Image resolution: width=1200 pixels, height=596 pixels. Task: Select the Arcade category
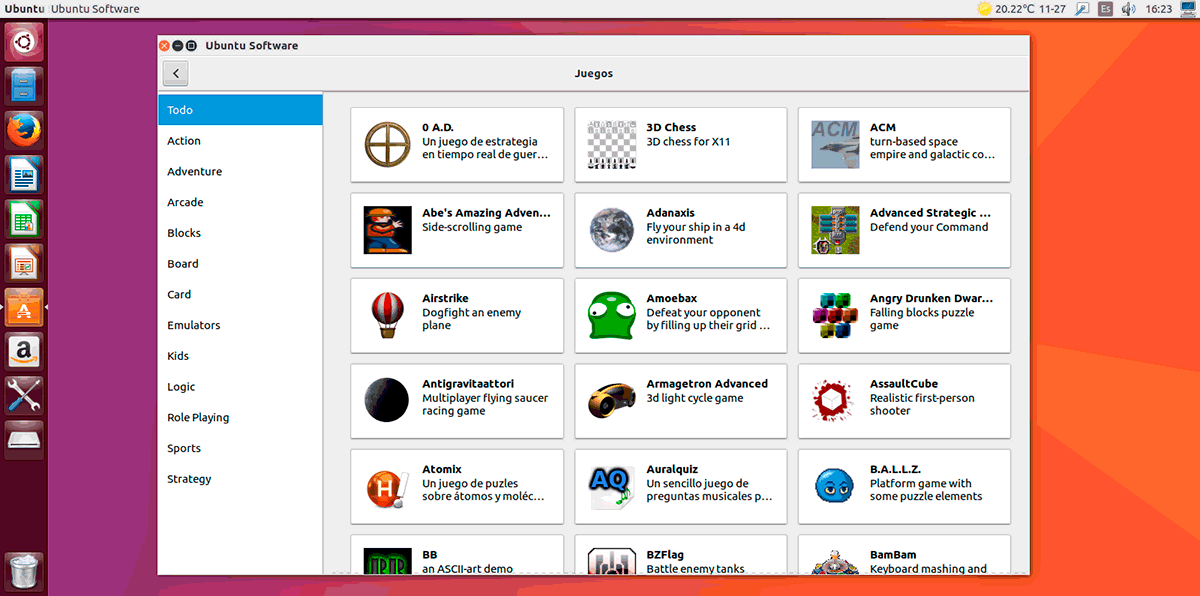tap(240, 202)
